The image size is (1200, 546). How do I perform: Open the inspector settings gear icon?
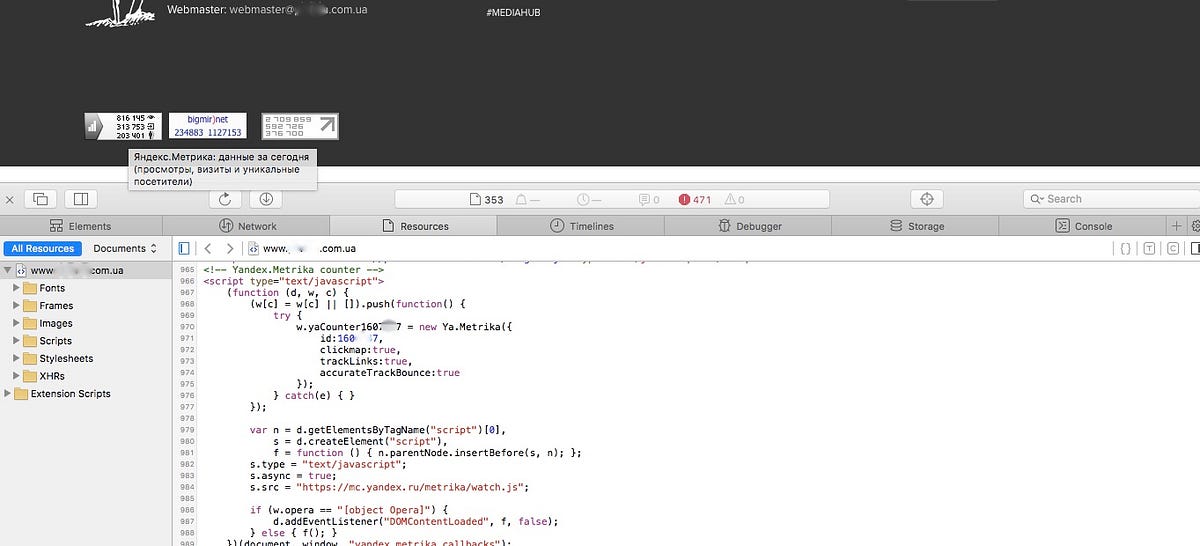point(1195,226)
